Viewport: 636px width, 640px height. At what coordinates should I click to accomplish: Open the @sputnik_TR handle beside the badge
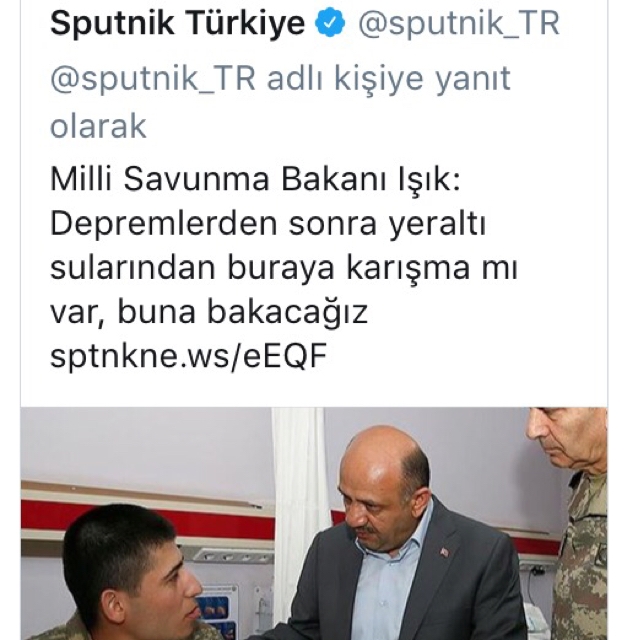tap(459, 24)
